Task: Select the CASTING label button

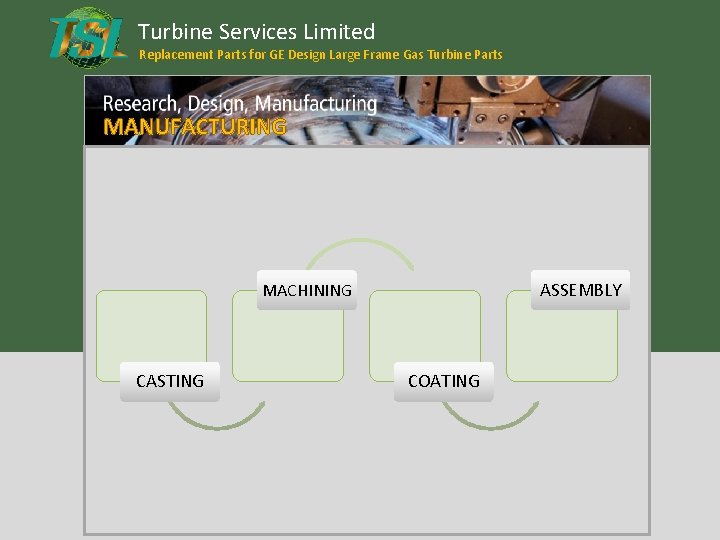Action: coord(170,382)
